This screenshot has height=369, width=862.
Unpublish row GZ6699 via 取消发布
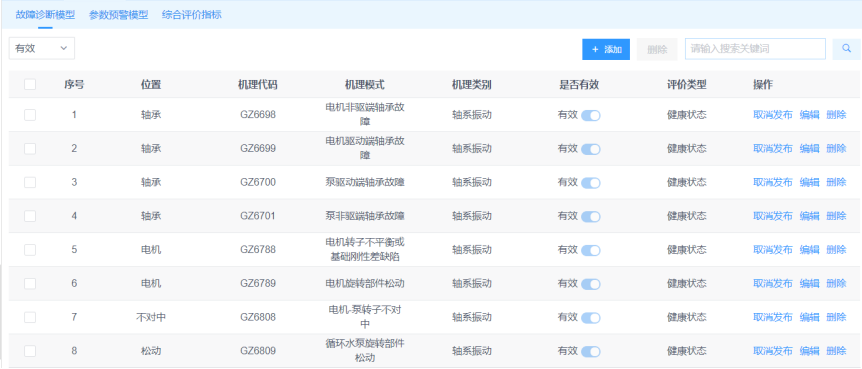(x=772, y=148)
